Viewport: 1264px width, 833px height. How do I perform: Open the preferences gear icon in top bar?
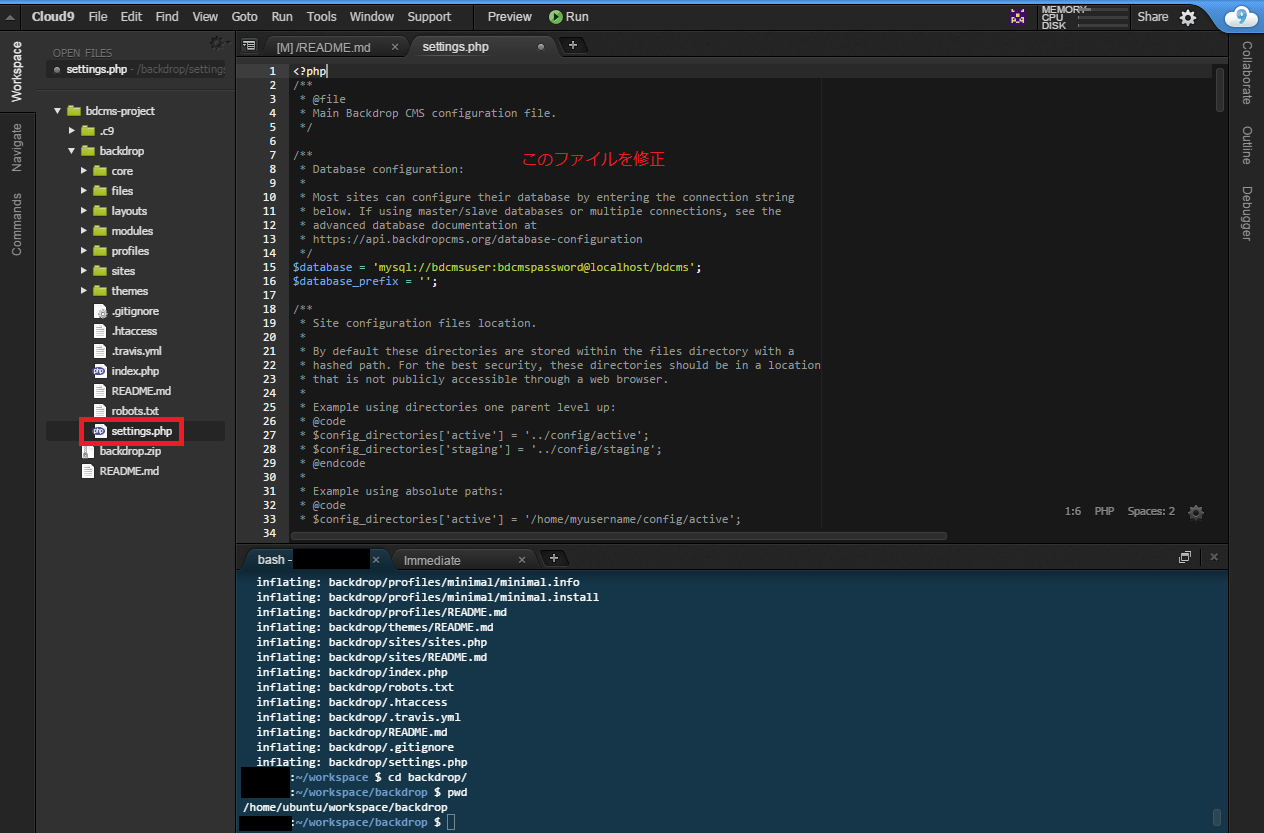point(1188,17)
